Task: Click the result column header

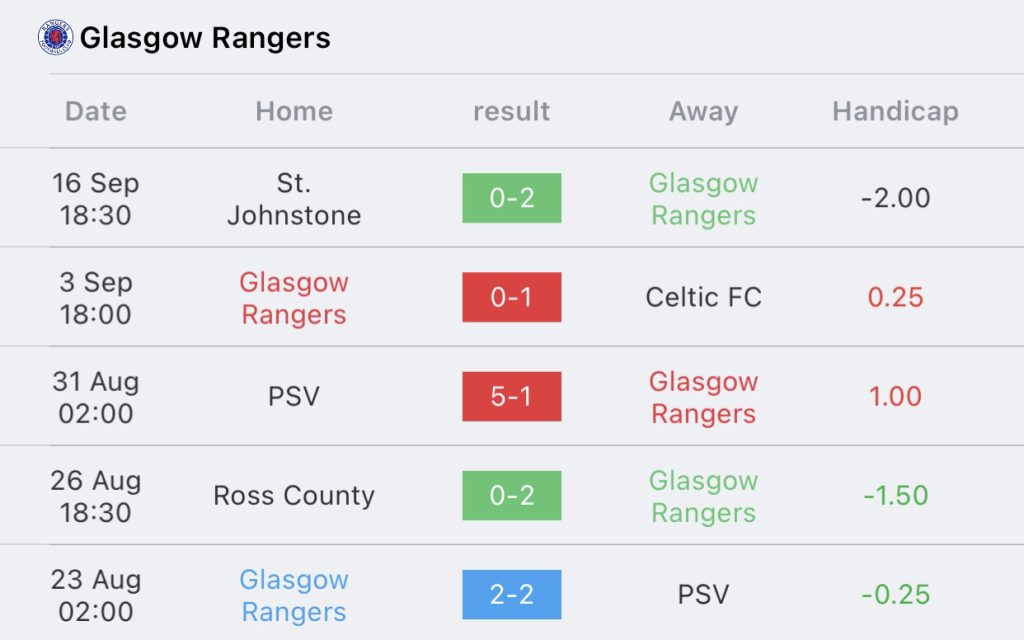Action: [x=511, y=111]
